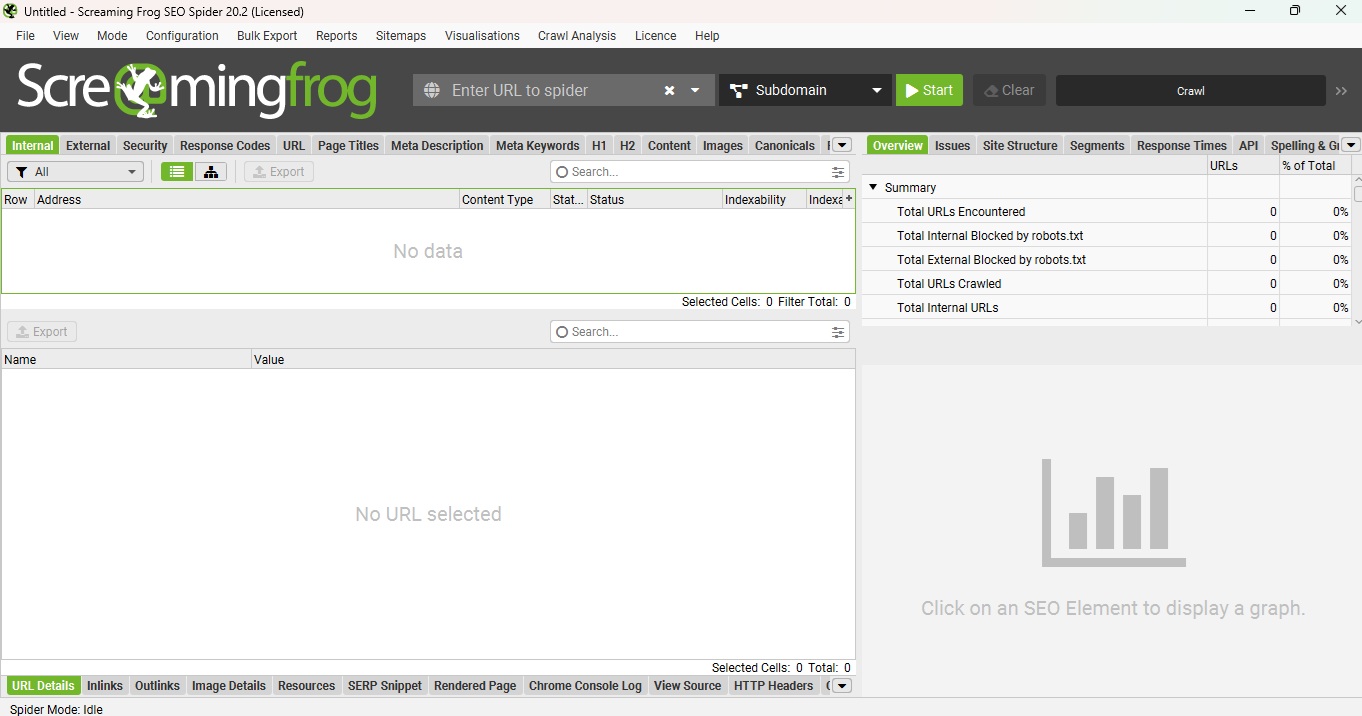Open the File menu
Screen dimensions: 1362x716
point(25,36)
